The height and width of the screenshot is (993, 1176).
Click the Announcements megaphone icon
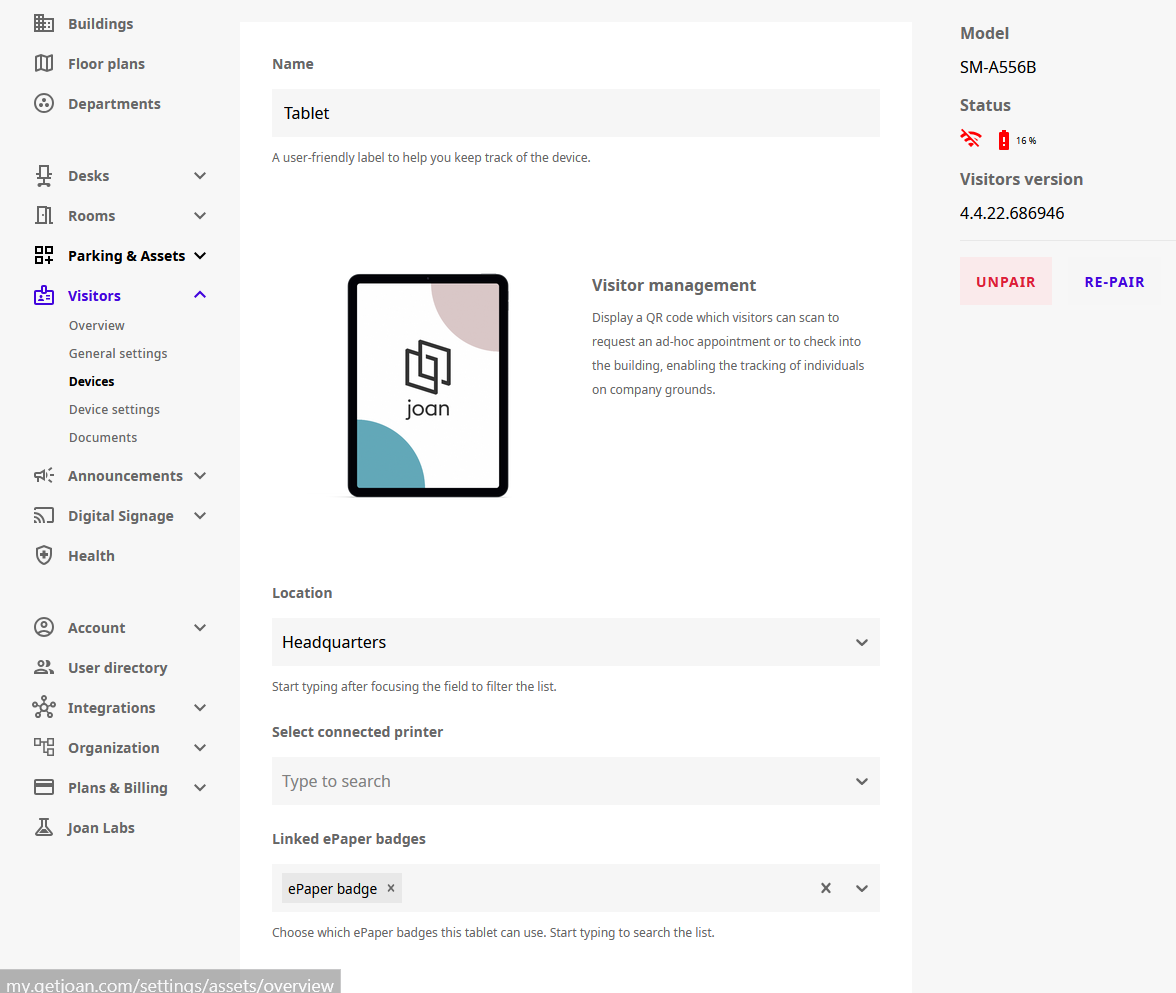(x=44, y=475)
